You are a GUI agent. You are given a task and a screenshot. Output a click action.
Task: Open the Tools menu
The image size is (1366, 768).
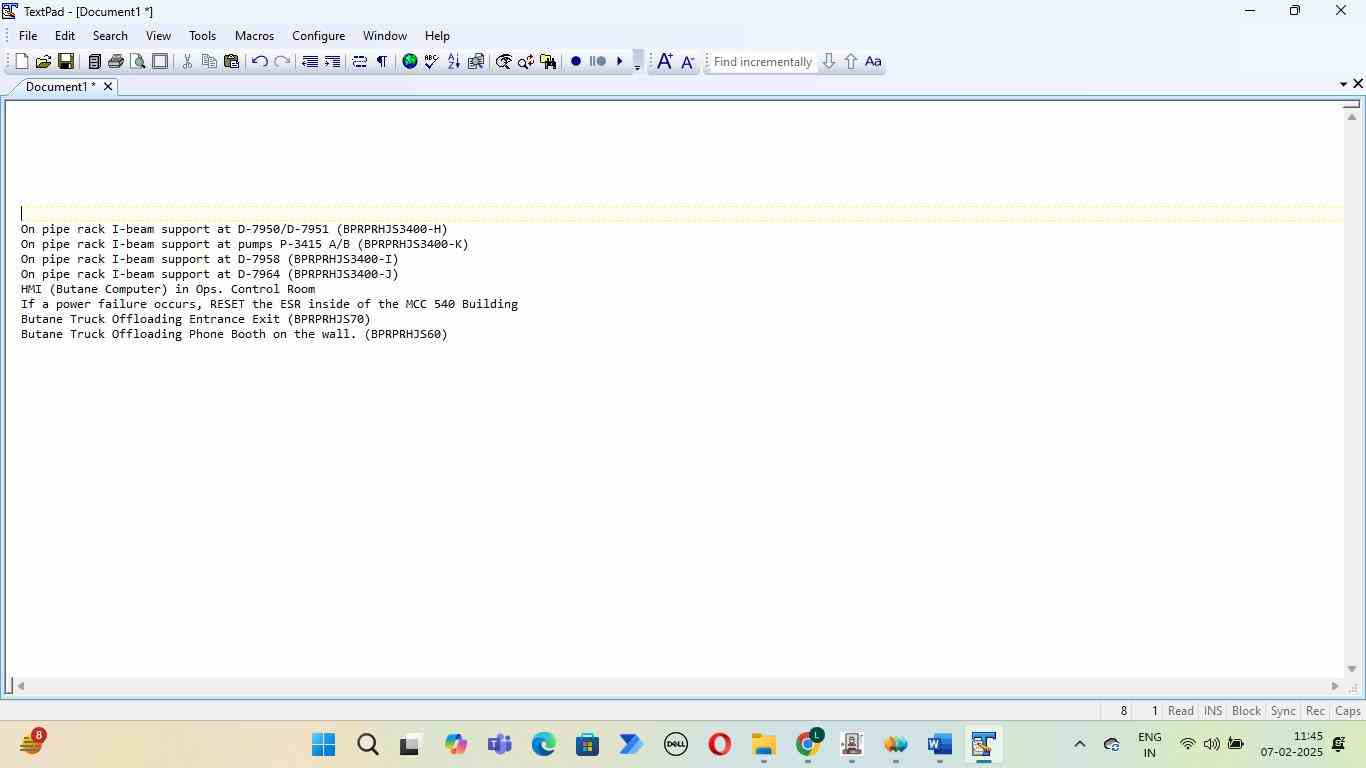(202, 35)
